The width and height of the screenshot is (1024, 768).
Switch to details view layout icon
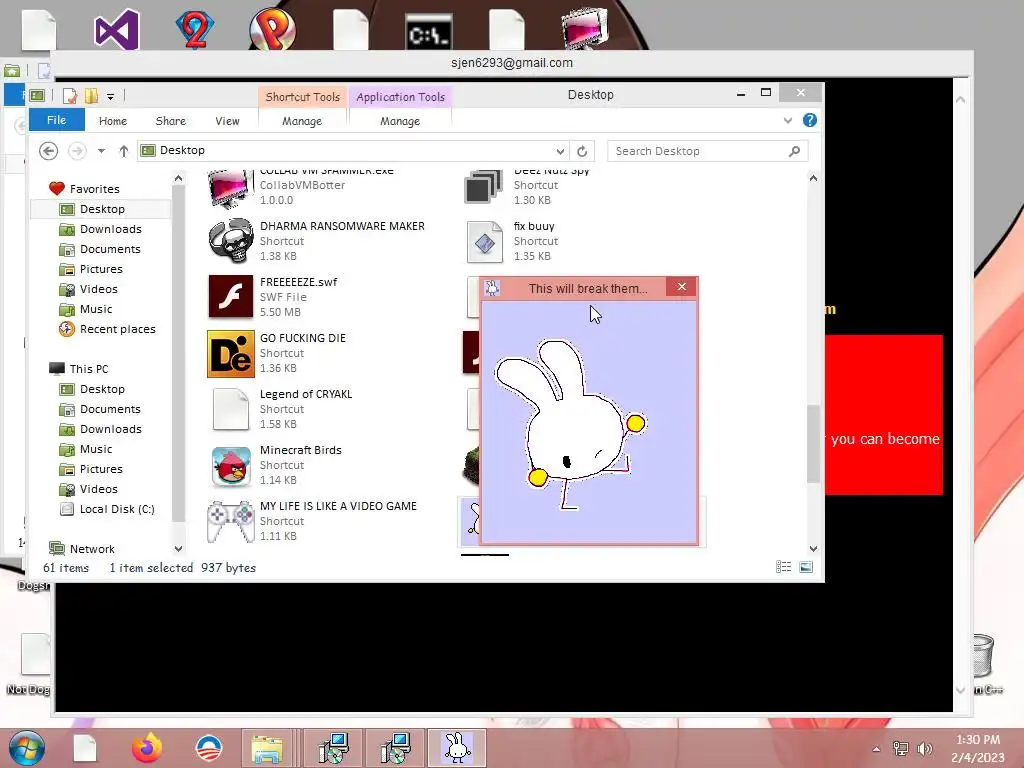[784, 567]
